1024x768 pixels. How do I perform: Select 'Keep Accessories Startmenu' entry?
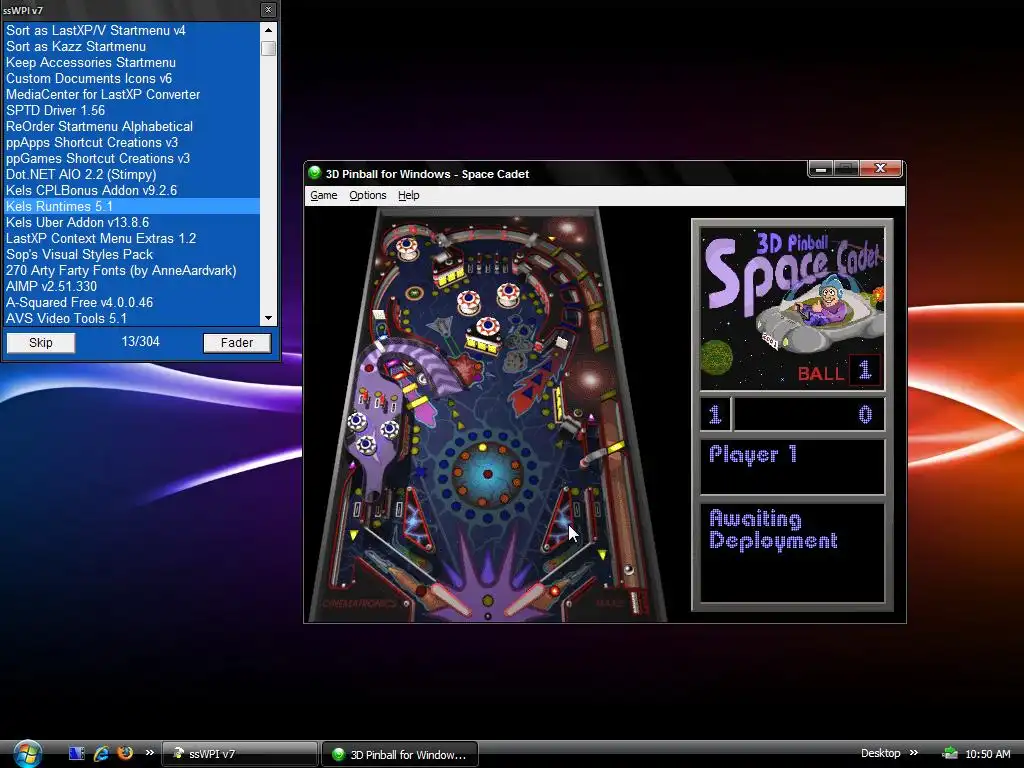132,62
